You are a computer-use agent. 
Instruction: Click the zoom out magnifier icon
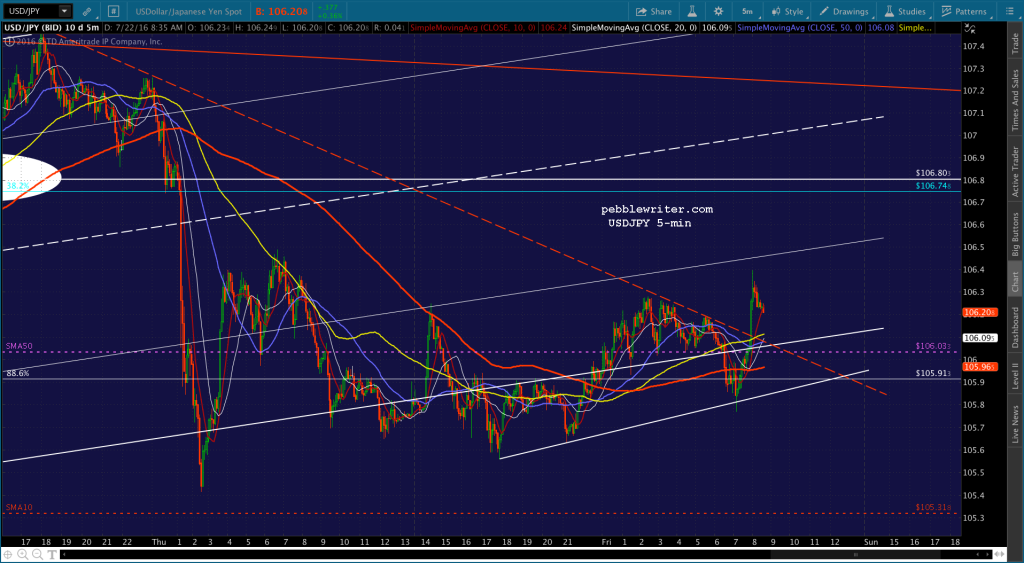35,555
